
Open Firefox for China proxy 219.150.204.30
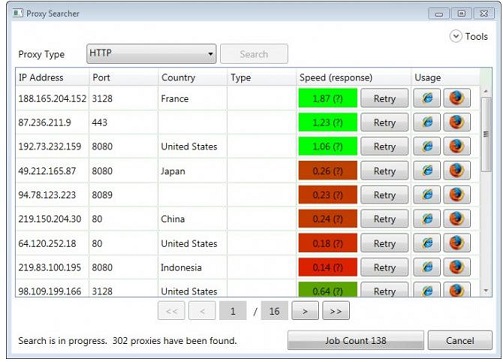[457, 219]
